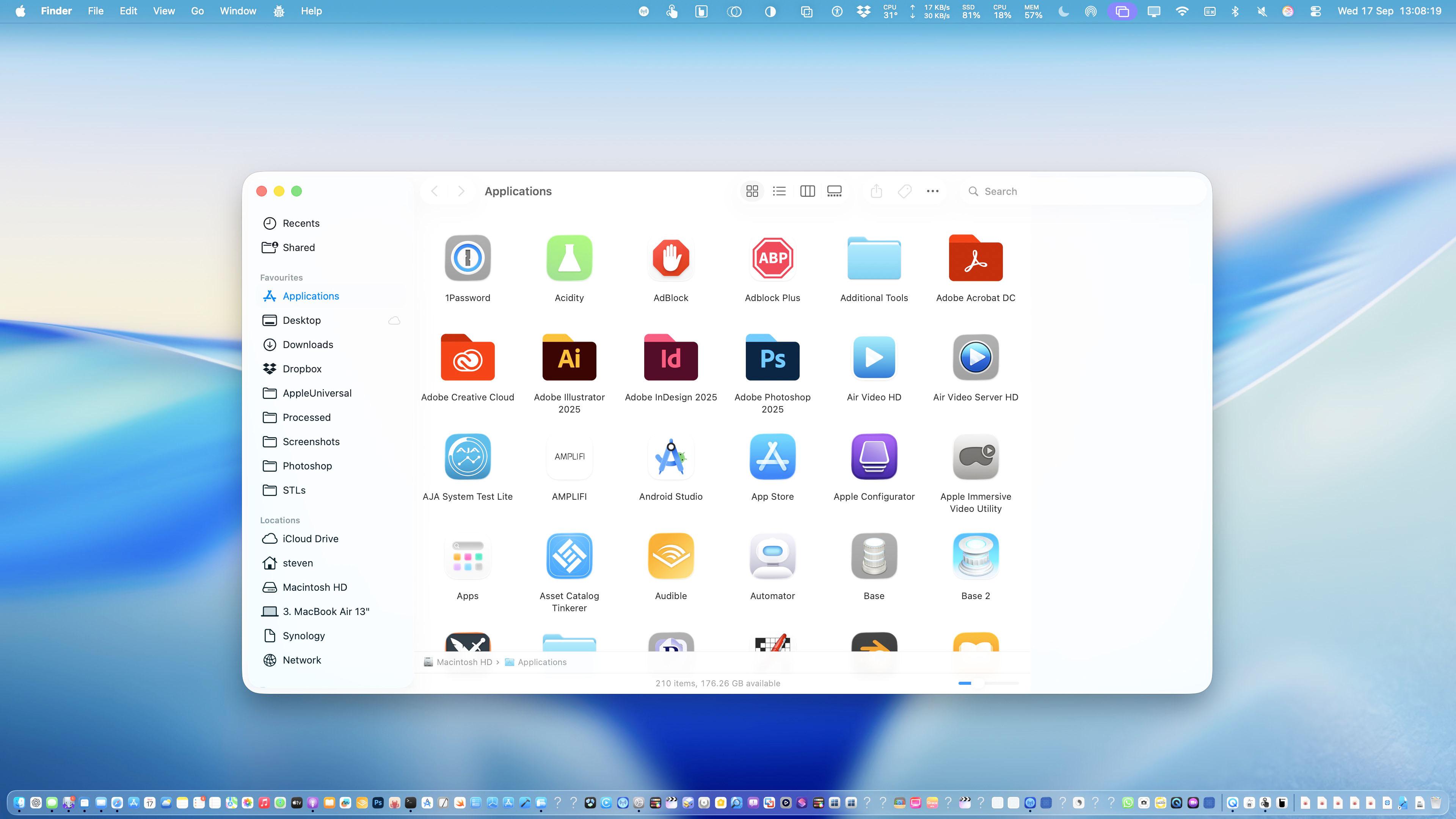Image resolution: width=1456 pixels, height=819 pixels.
Task: Select the Acidity app icon
Action: 569,258
